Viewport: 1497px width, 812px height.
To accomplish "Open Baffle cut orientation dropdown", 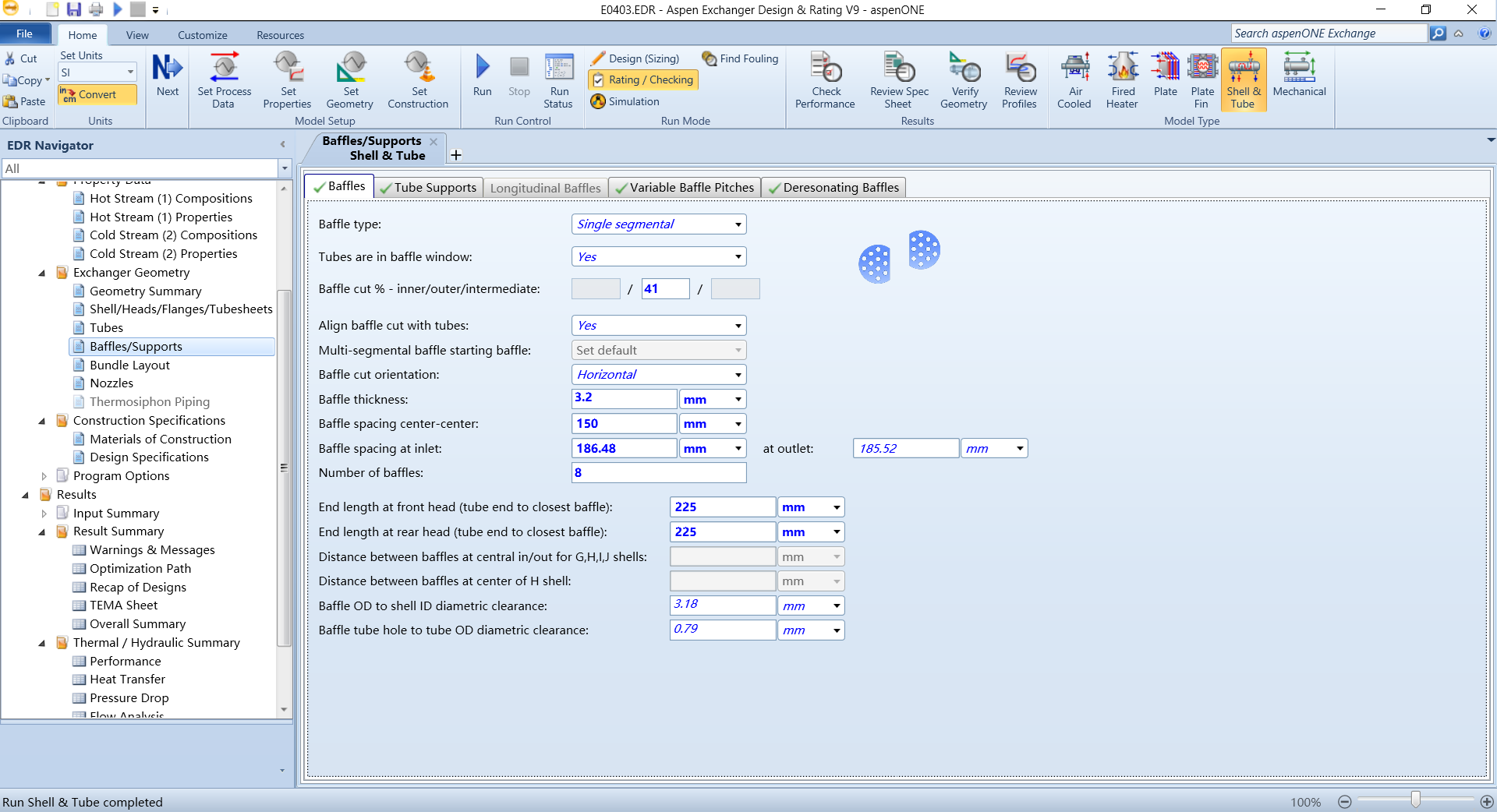I will pos(738,375).
